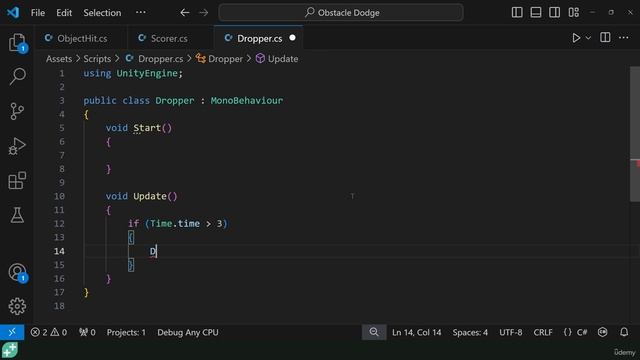Viewport: 640px width, 360px height.
Task: Click UnityEngine in using statement
Action: pos(147,73)
